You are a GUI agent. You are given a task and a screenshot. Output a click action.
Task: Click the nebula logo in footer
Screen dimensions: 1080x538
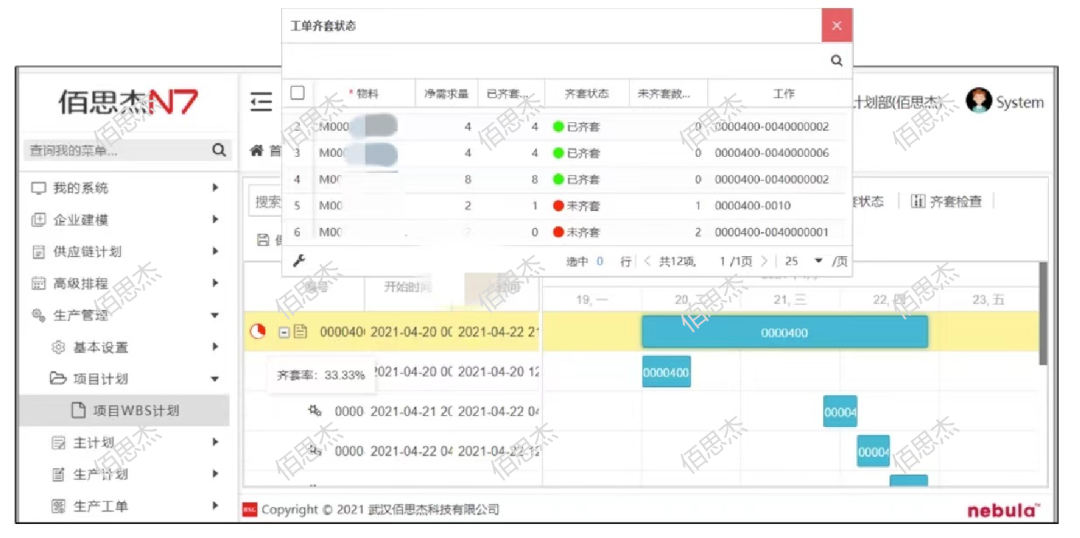tap(1004, 510)
